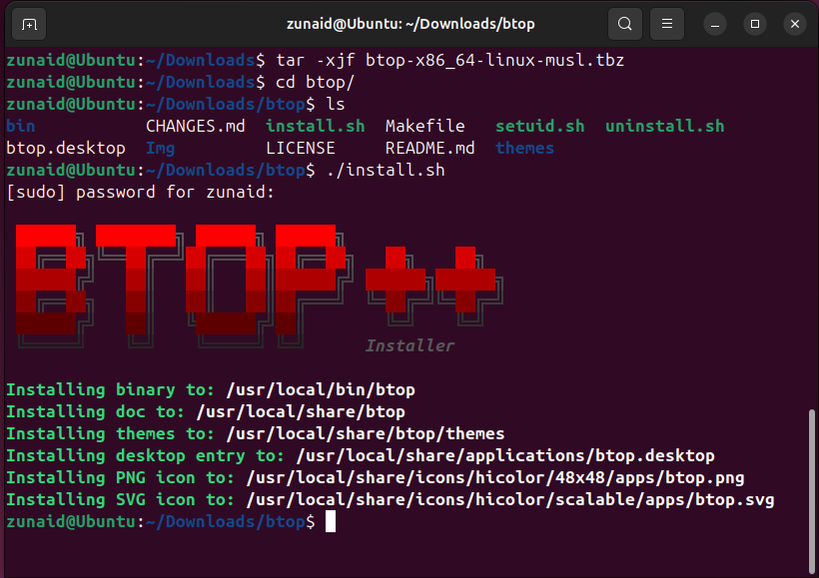819x578 pixels.
Task: Open the search magnifier in the title bar
Action: tap(625, 23)
